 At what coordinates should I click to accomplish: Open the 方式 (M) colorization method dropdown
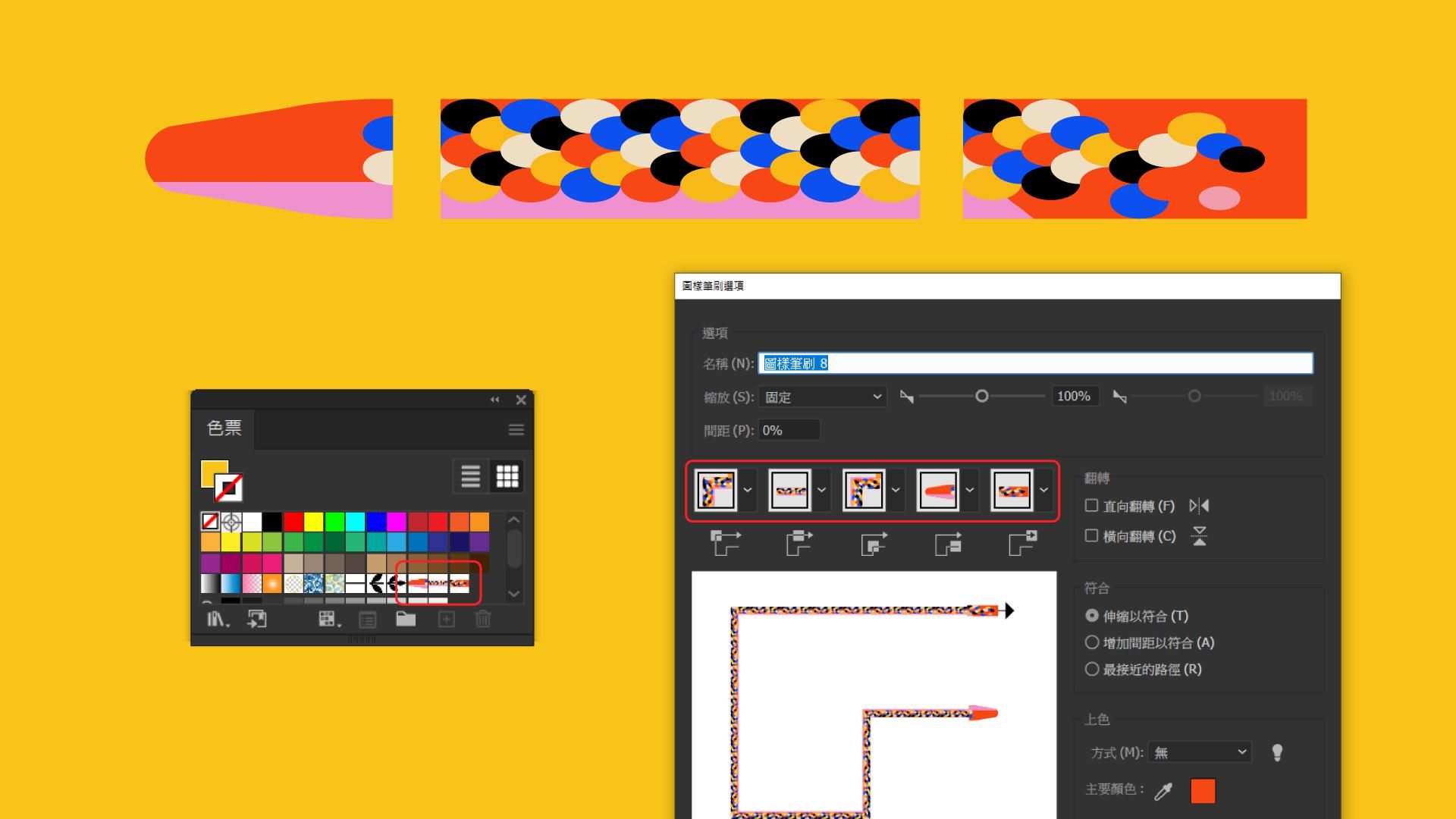pos(1200,752)
